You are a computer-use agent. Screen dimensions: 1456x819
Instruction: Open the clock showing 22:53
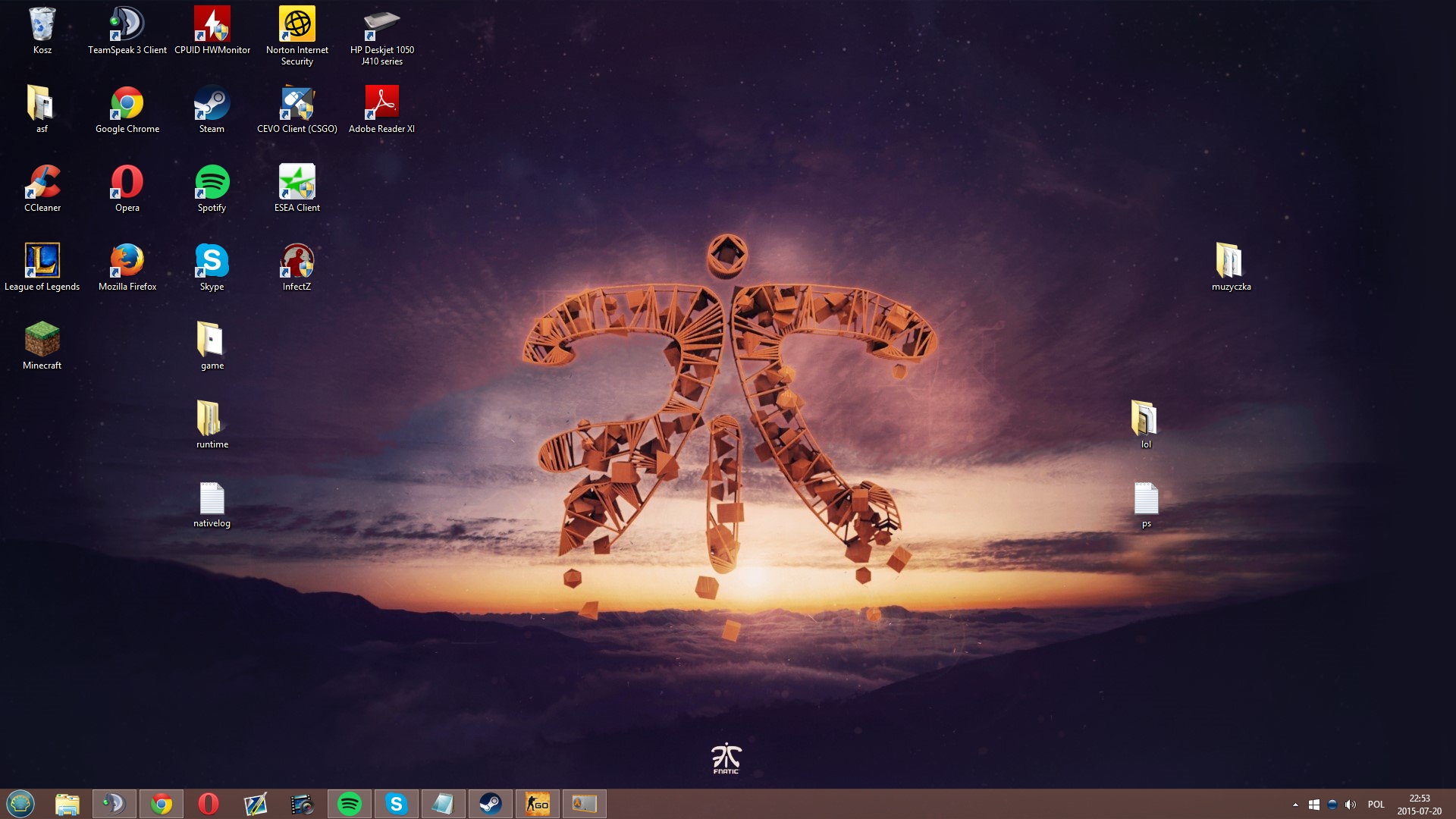1420,805
